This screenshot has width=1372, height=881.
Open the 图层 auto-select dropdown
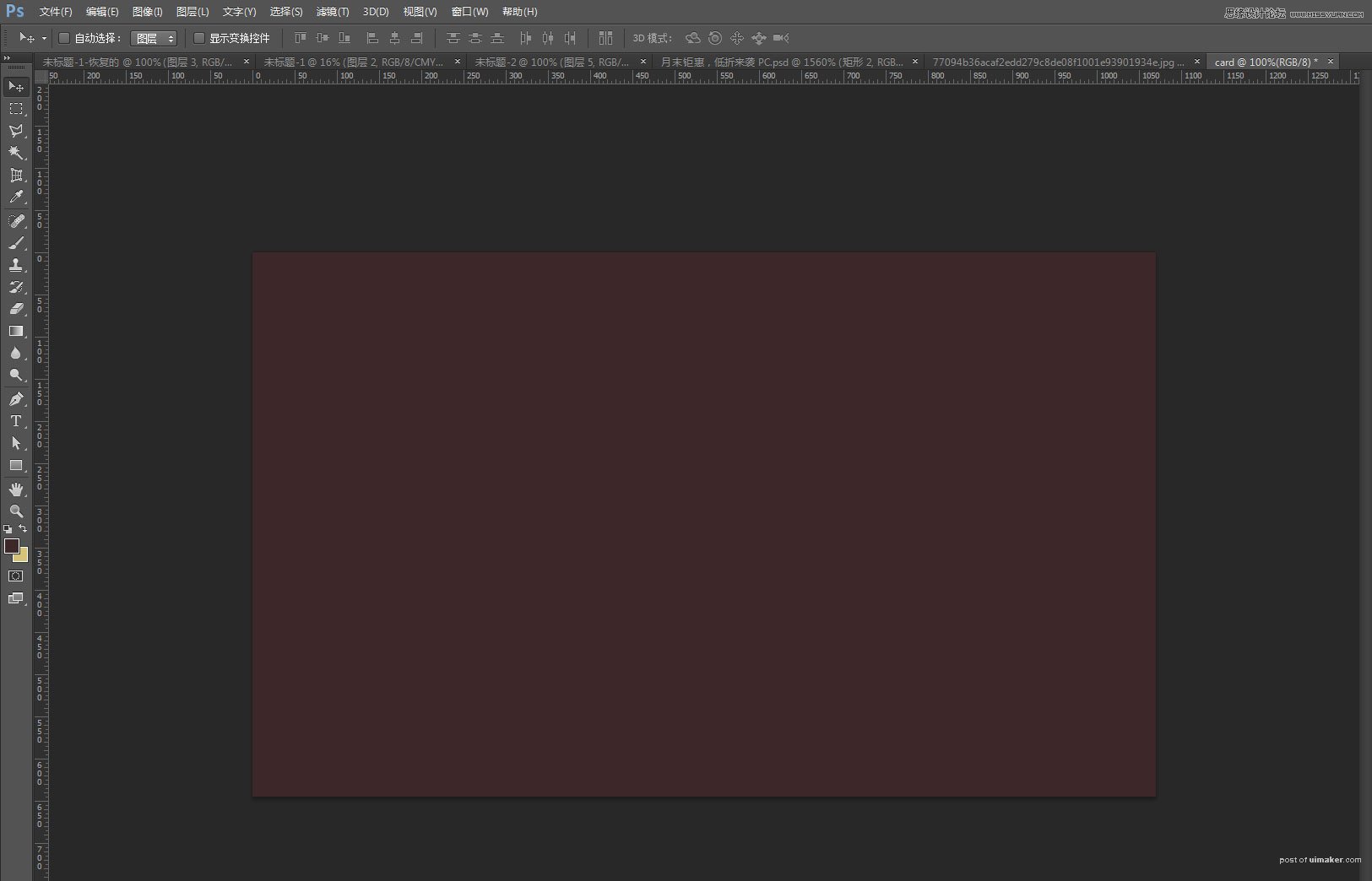coord(154,39)
